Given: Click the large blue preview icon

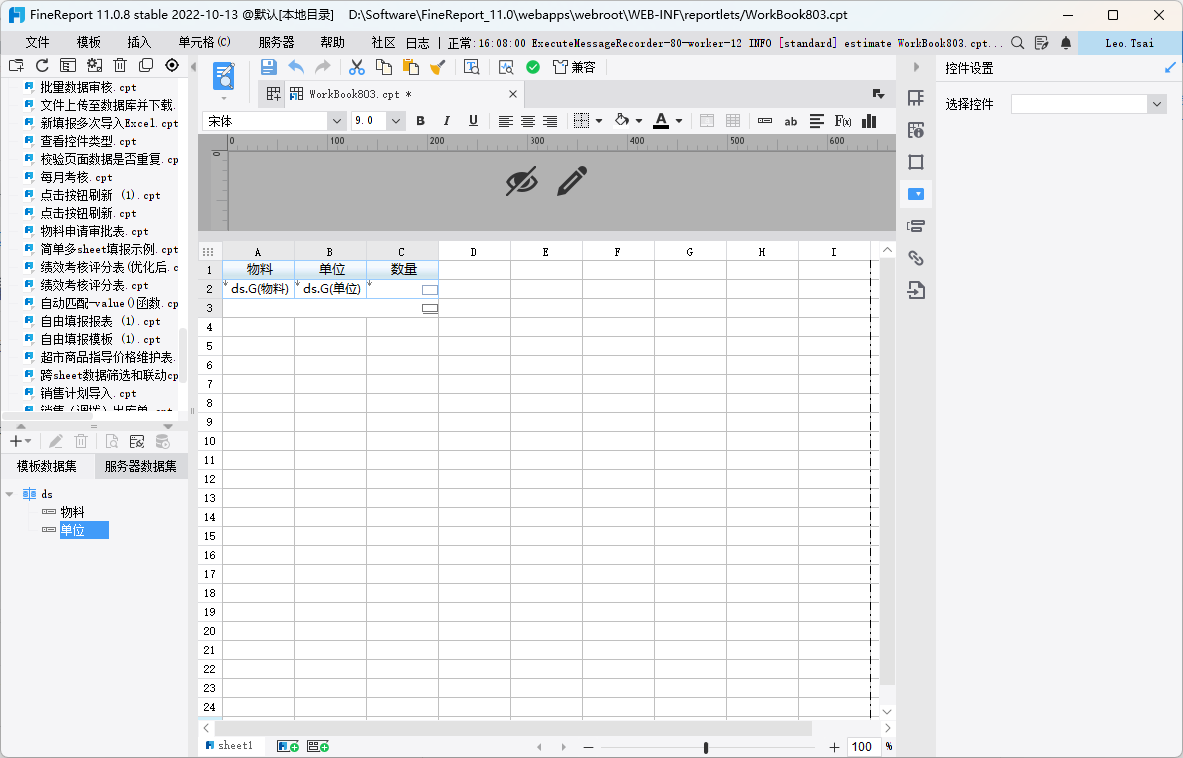Looking at the screenshot, I should click(x=223, y=77).
